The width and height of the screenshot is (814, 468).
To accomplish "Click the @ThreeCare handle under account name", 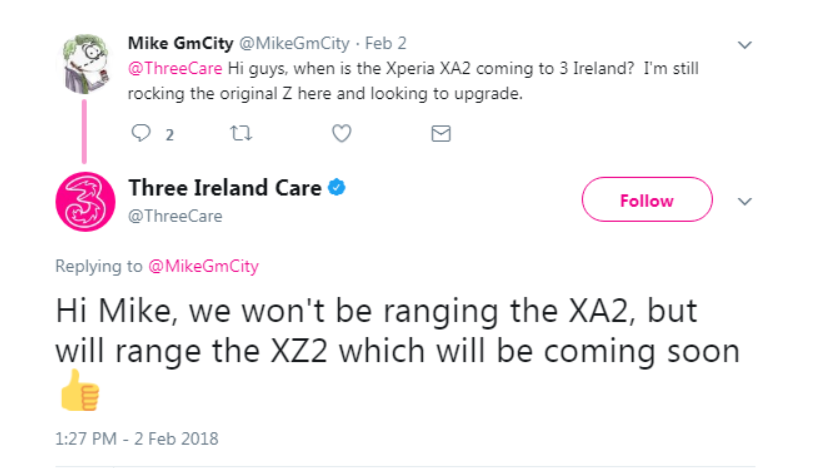I will [x=175, y=215].
